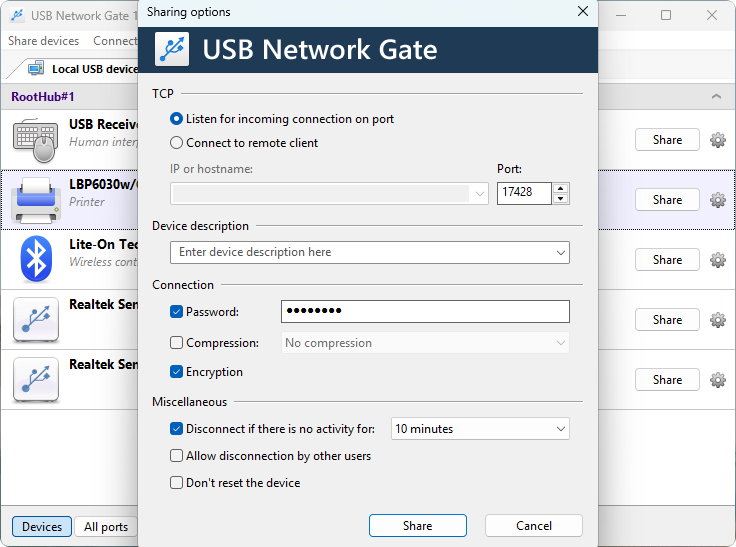Open the 10 minutes inactivity dropdown

(x=560, y=429)
